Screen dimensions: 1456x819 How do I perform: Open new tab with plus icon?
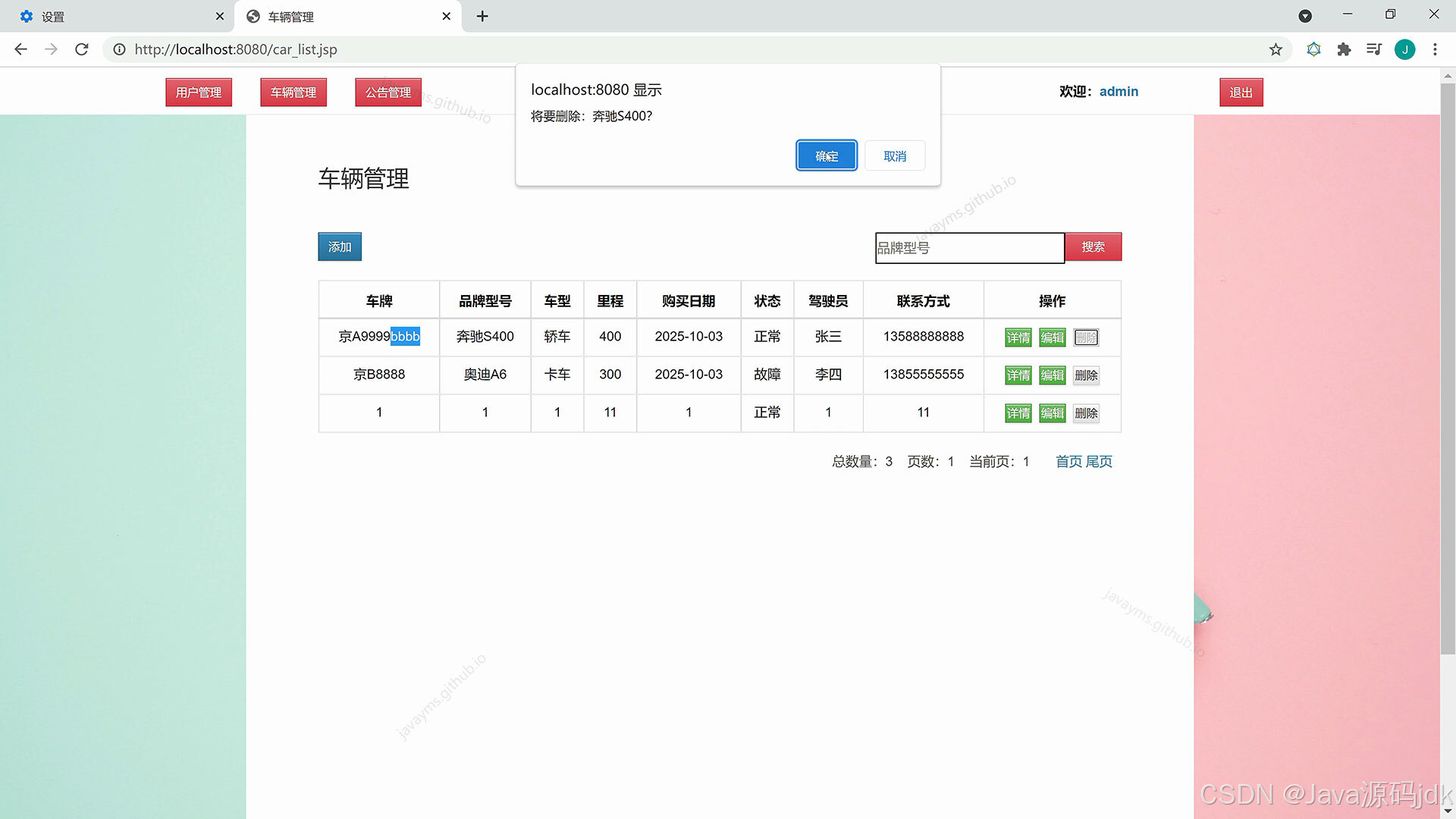click(482, 16)
